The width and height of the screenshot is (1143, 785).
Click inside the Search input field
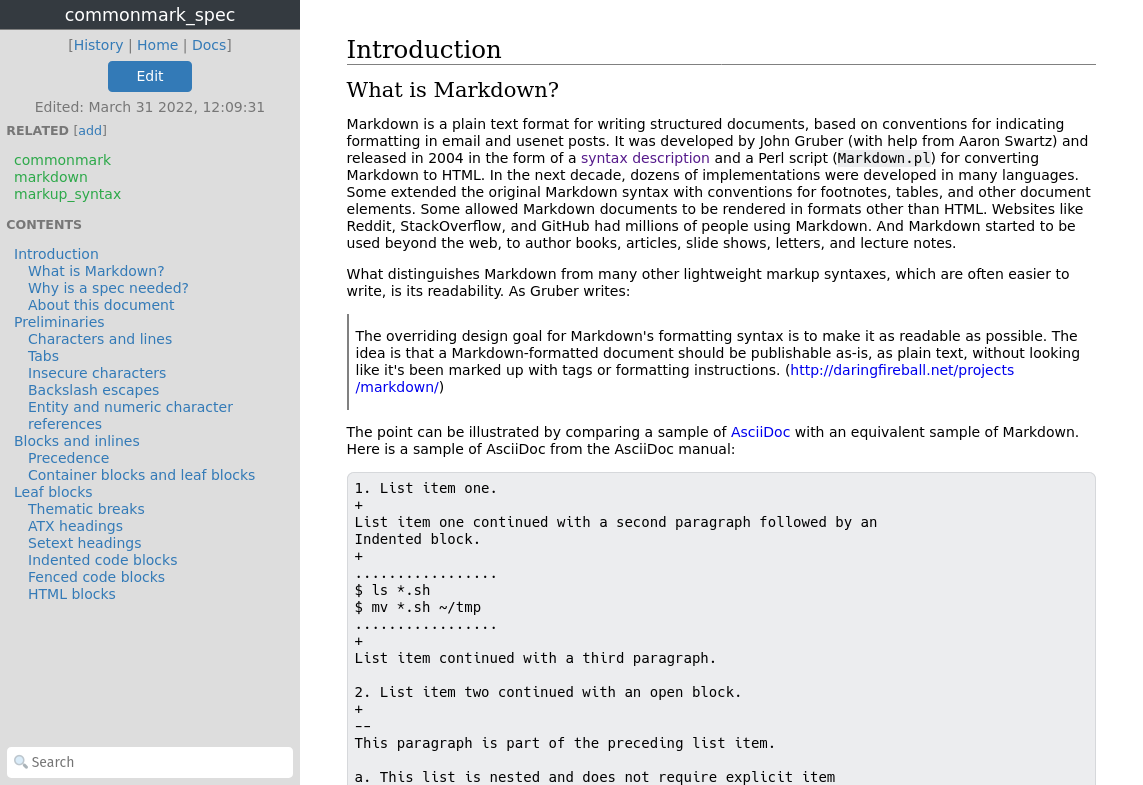pyautogui.click(x=149, y=762)
